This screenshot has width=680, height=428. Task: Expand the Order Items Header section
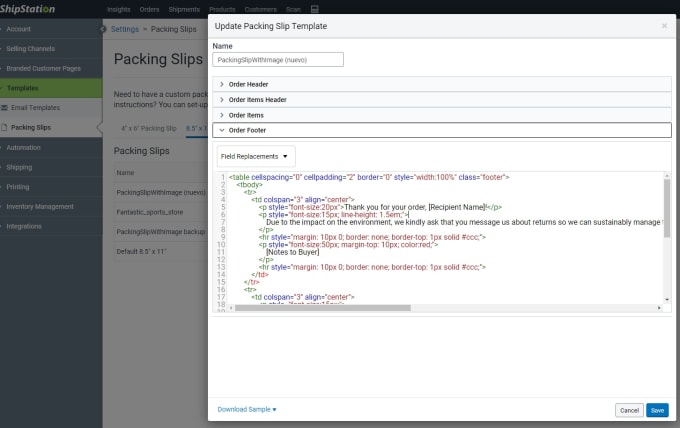coord(442,100)
